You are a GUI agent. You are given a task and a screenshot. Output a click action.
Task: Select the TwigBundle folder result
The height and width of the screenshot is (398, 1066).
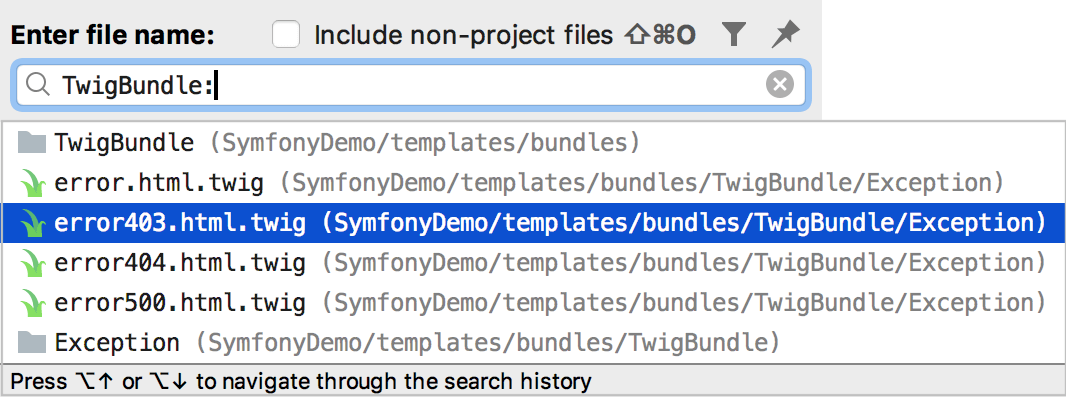tap(533, 143)
